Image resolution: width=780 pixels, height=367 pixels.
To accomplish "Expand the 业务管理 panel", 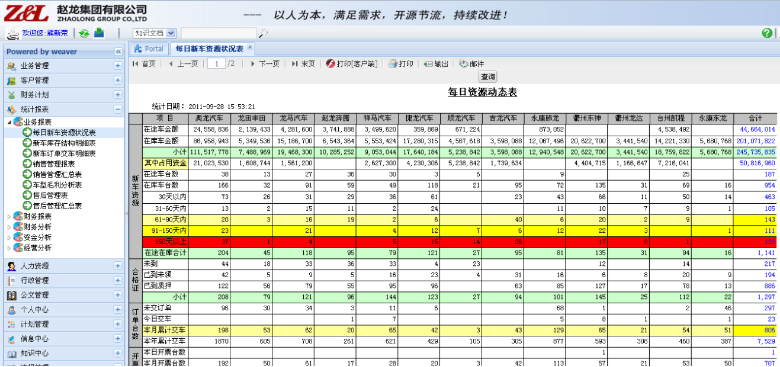I will (117, 66).
